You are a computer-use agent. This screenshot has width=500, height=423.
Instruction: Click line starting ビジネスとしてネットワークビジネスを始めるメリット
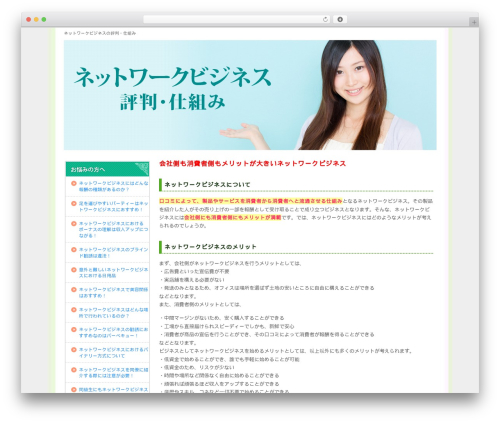click(x=286, y=351)
